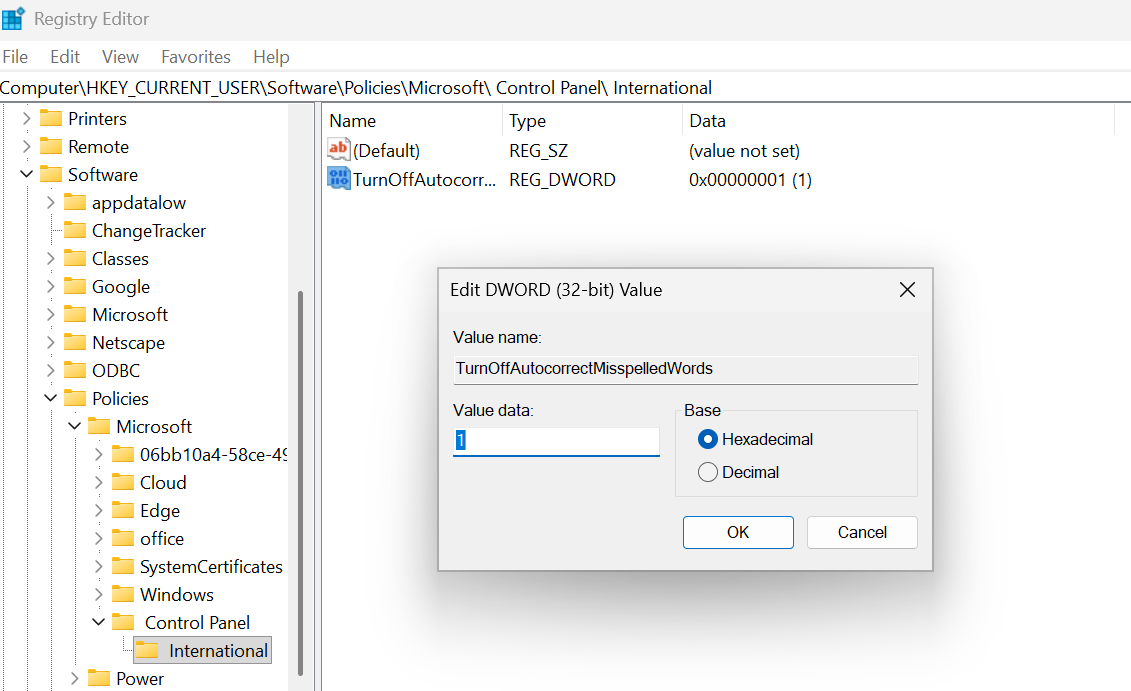Select the Netscape folder icon
The width and height of the screenshot is (1131, 691).
point(75,342)
